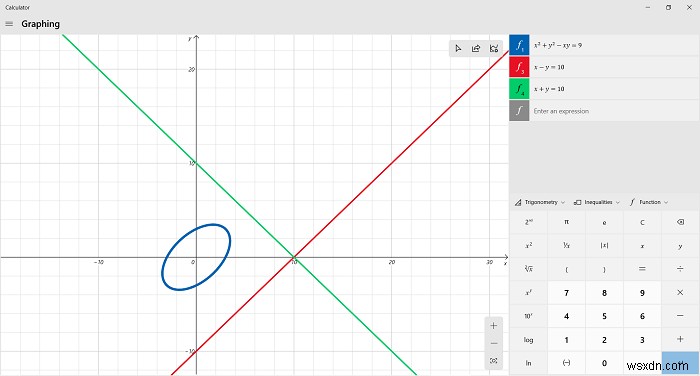The width and height of the screenshot is (700, 376).
Task: Insert pi with the π key
Action: (x=567, y=222)
